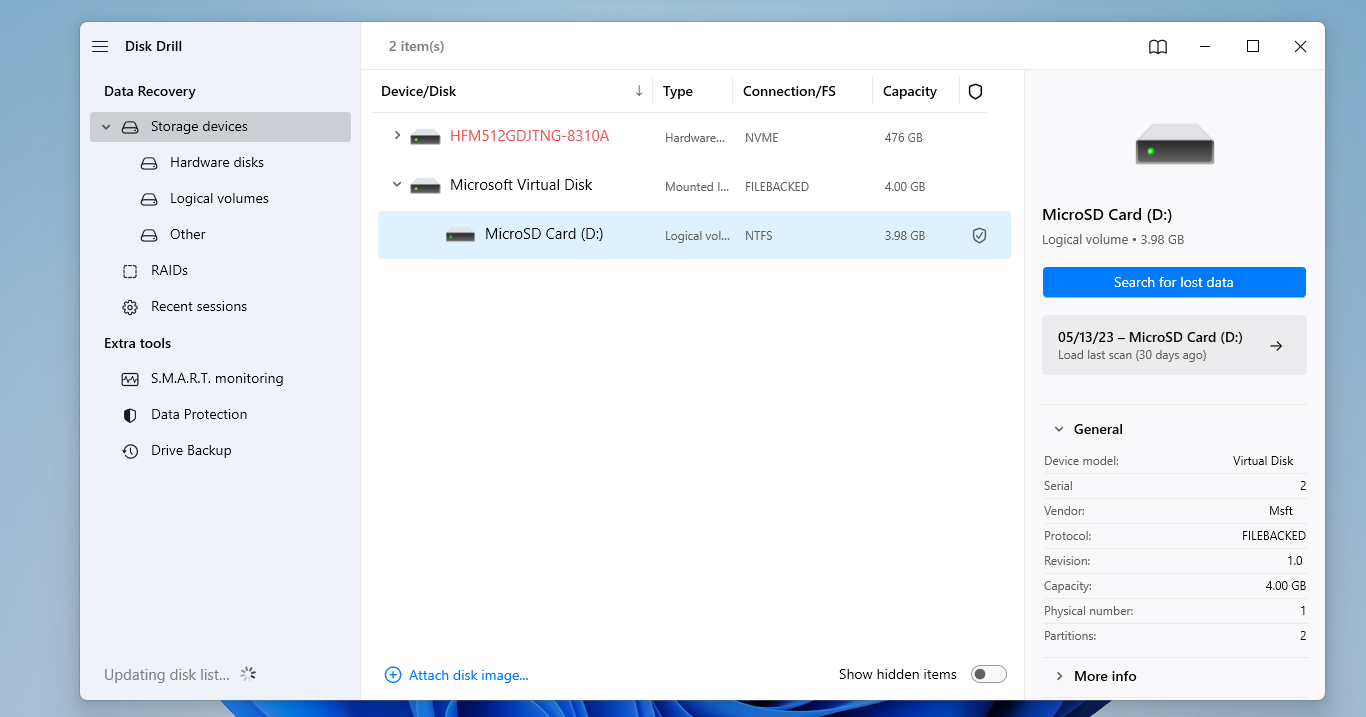
Task: Click the Attach disk image link
Action: pyautogui.click(x=469, y=675)
